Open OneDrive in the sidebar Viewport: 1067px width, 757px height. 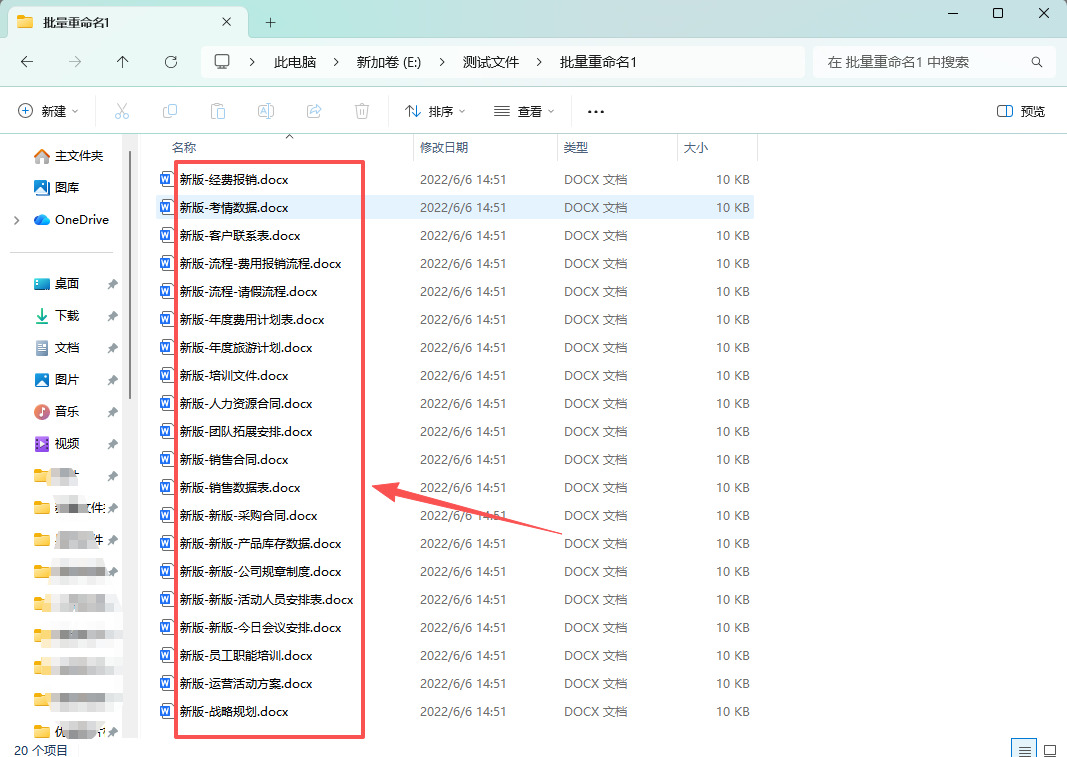pos(71,220)
